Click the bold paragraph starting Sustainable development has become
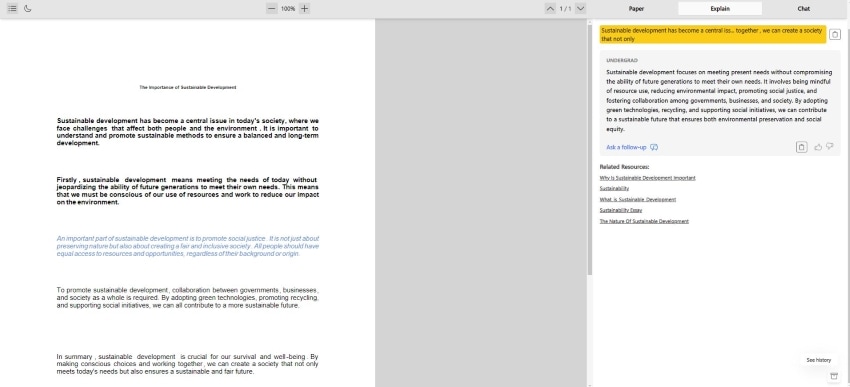The image size is (850, 387). pyautogui.click(x=188, y=132)
